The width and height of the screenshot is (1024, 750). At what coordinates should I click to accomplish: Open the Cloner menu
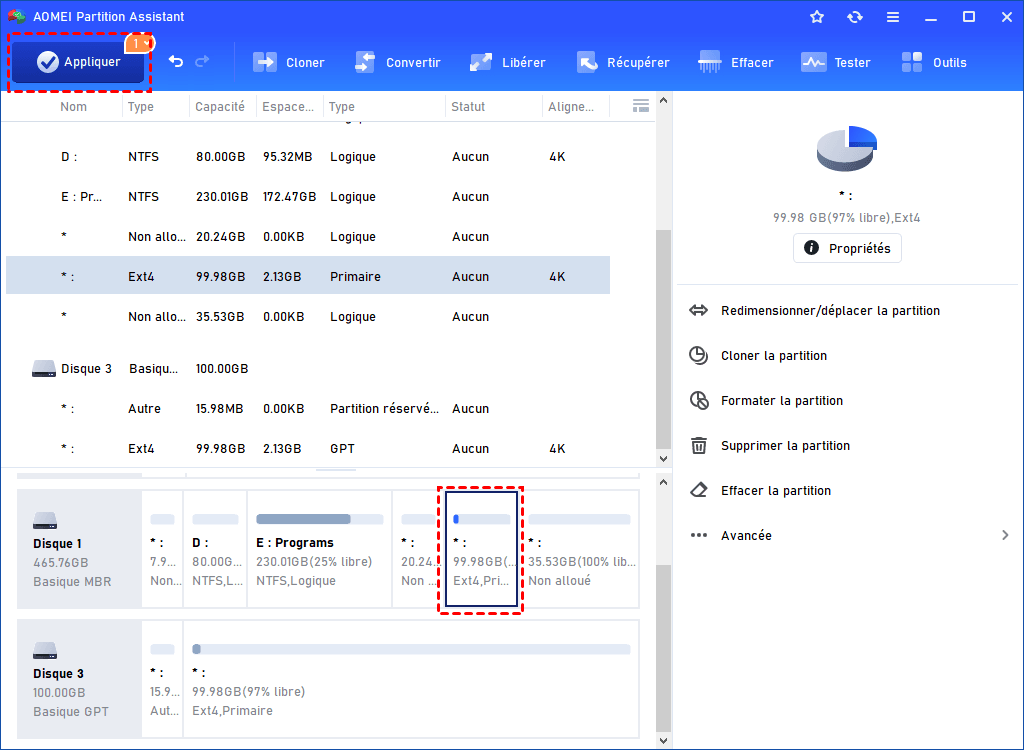289,63
